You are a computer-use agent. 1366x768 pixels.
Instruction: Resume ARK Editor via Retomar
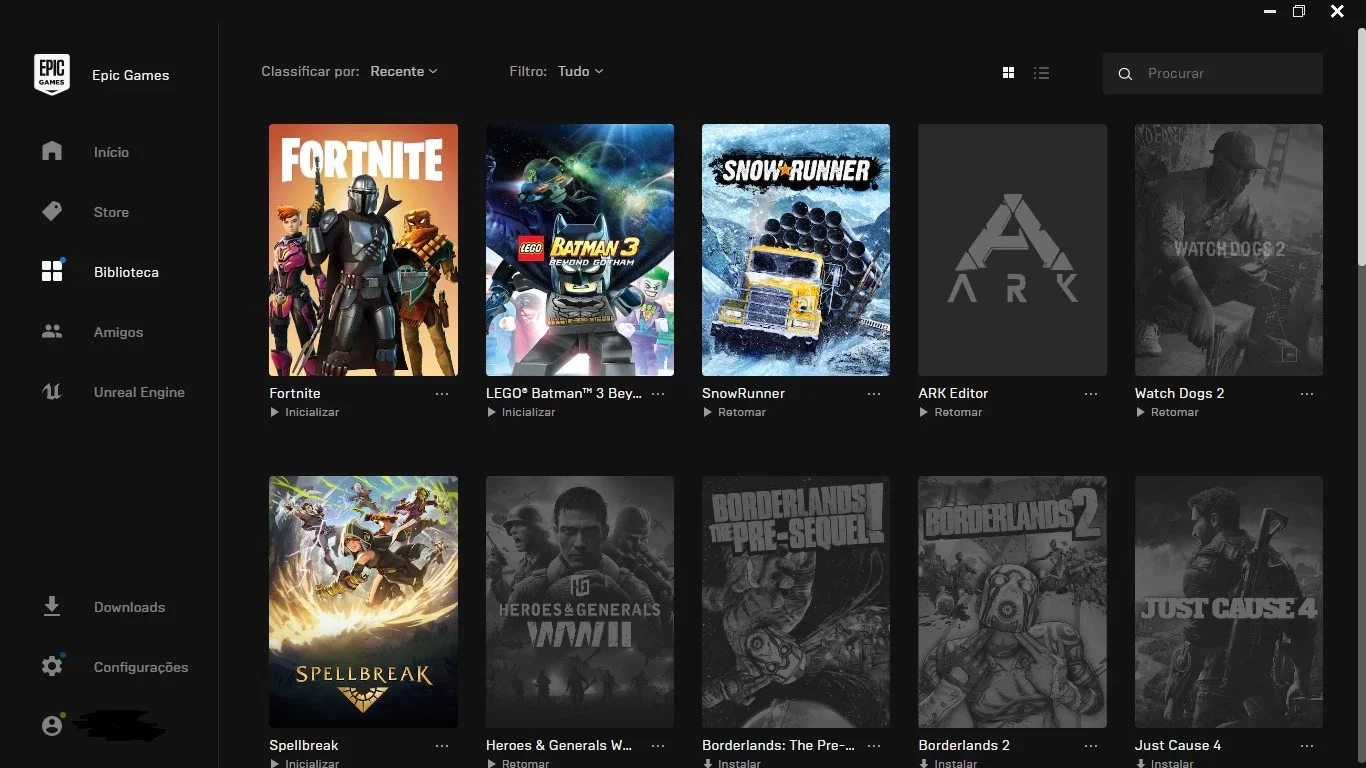(x=951, y=412)
